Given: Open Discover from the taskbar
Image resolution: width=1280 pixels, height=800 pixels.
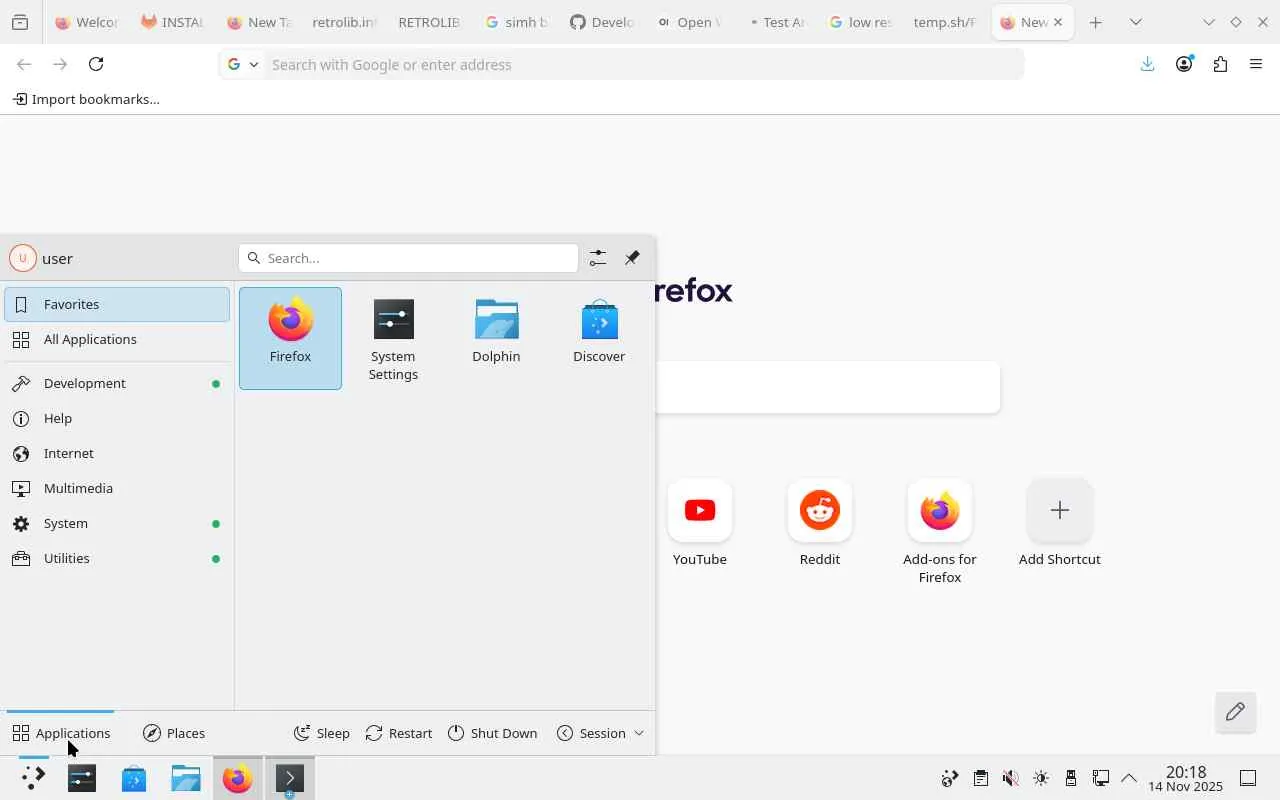Looking at the screenshot, I should coord(134,778).
